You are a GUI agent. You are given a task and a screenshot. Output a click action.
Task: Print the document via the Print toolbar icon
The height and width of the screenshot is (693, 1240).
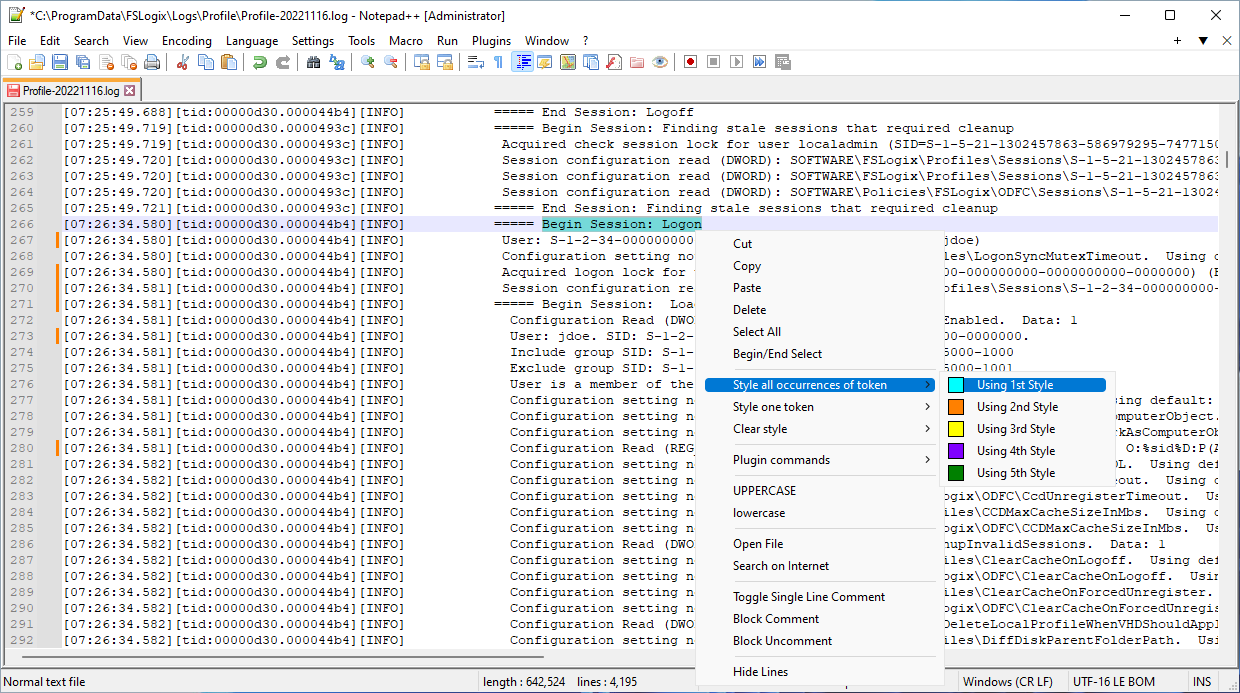pyautogui.click(x=152, y=62)
